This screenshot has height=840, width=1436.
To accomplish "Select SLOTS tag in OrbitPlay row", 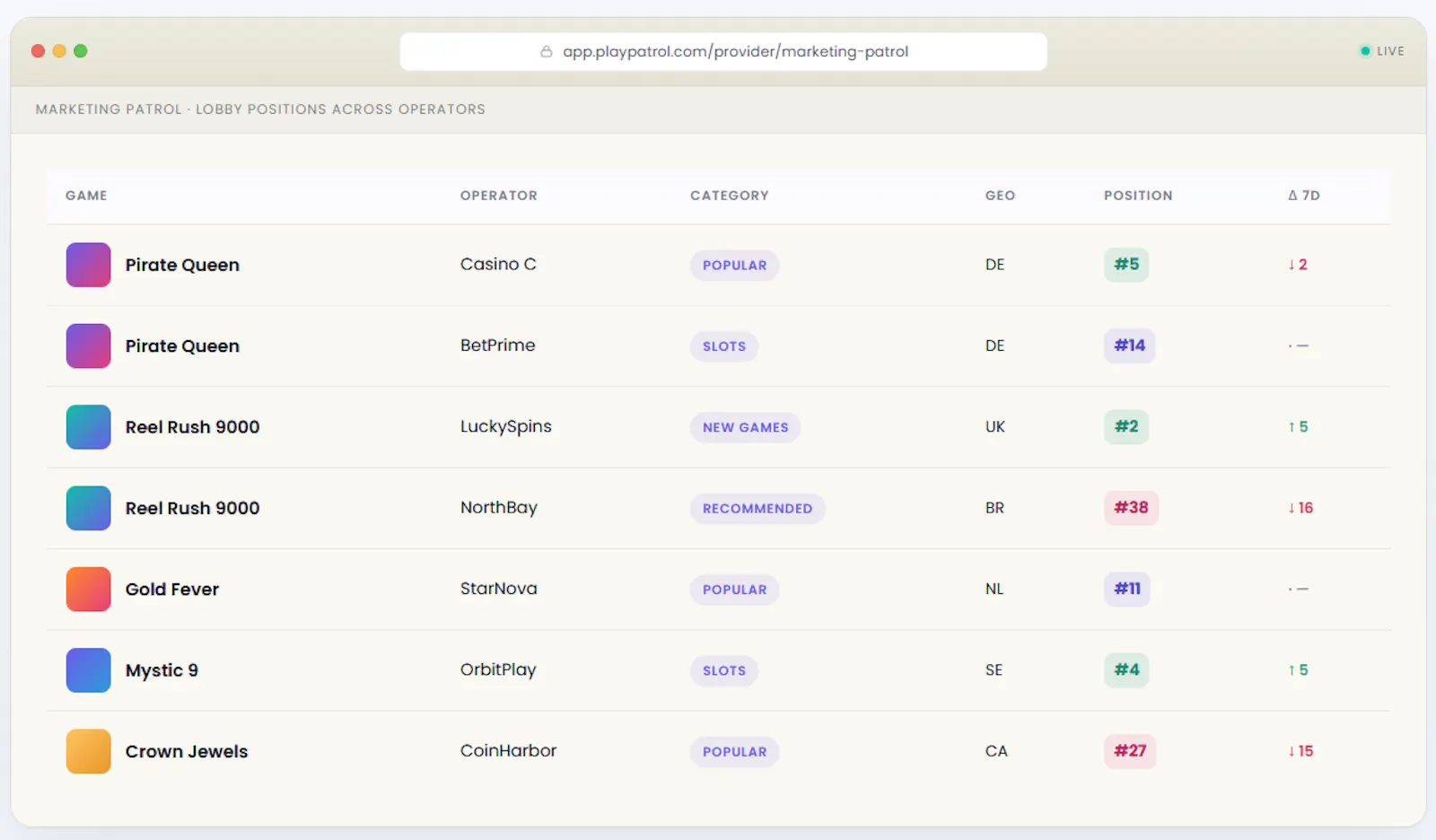I will click(724, 670).
